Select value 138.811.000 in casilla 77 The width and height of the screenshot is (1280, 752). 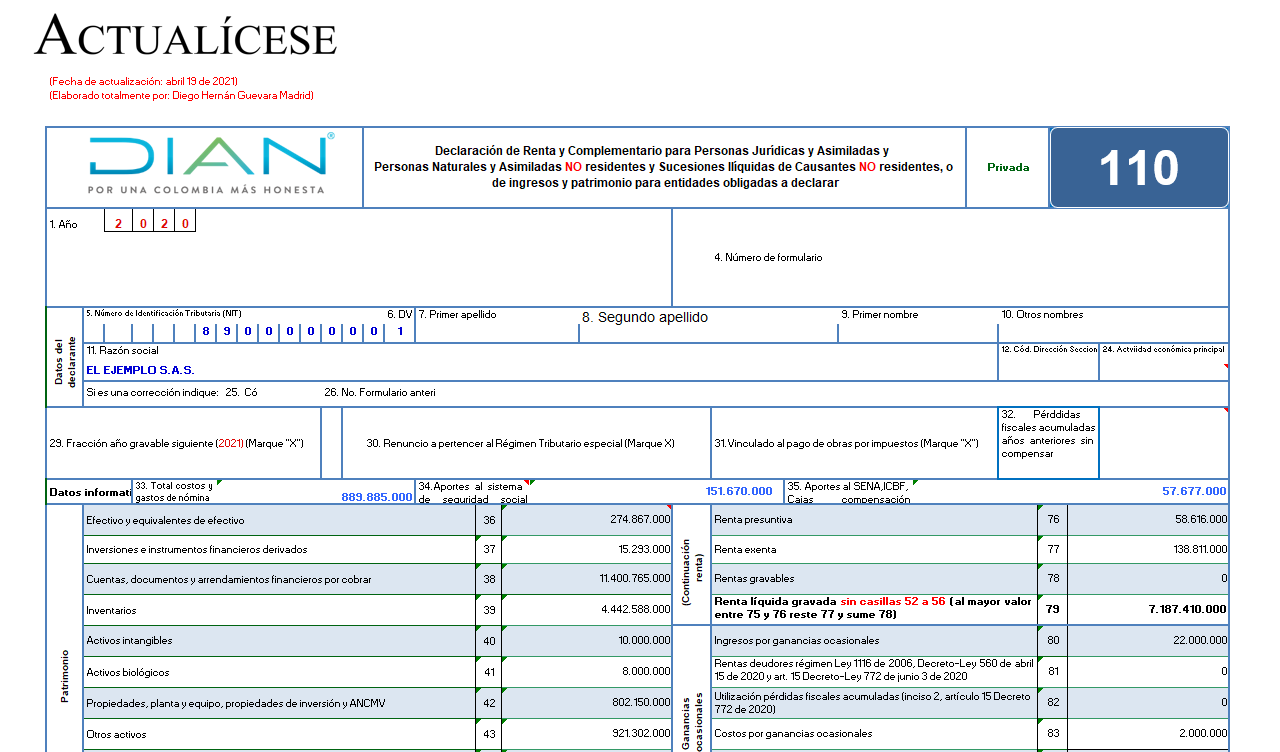point(1198,549)
